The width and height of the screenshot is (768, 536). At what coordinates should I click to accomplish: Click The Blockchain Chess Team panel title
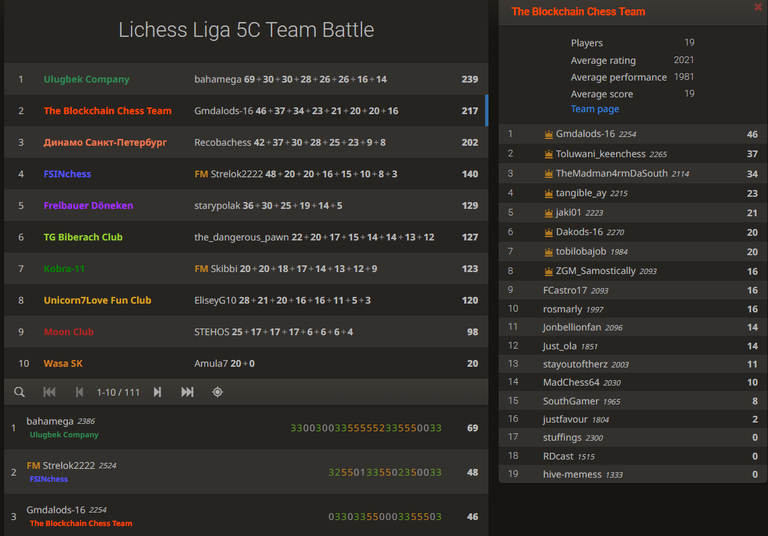pyautogui.click(x=578, y=11)
